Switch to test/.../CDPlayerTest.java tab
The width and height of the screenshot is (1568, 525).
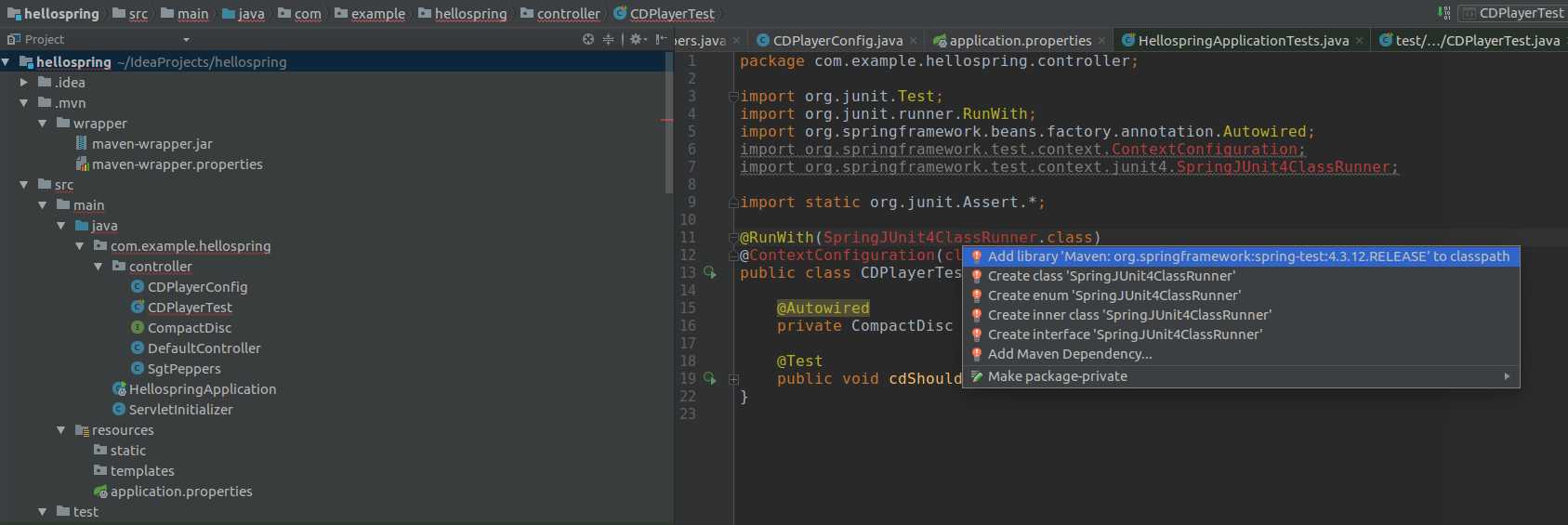1470,40
